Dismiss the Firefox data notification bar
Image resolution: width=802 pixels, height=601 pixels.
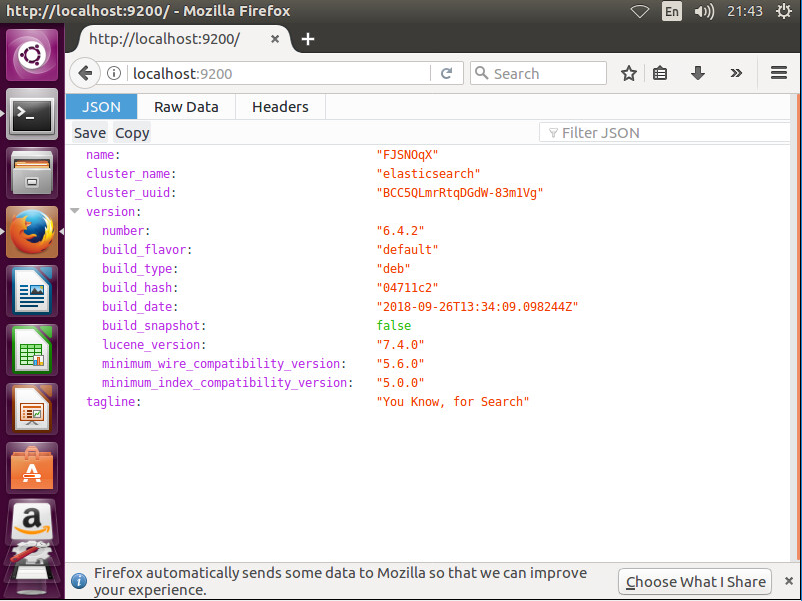[x=789, y=581]
